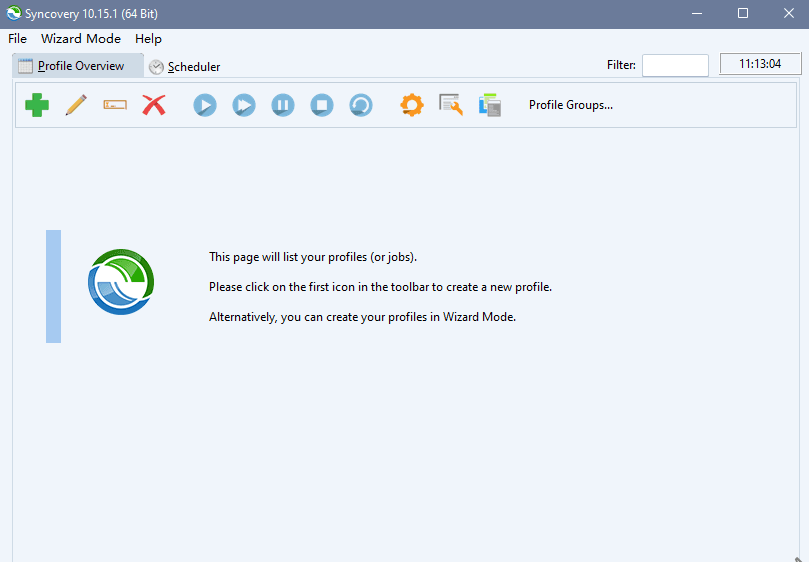Open the log search wrench icon
Screen dimensions: 809x562
pyautogui.click(x=451, y=105)
